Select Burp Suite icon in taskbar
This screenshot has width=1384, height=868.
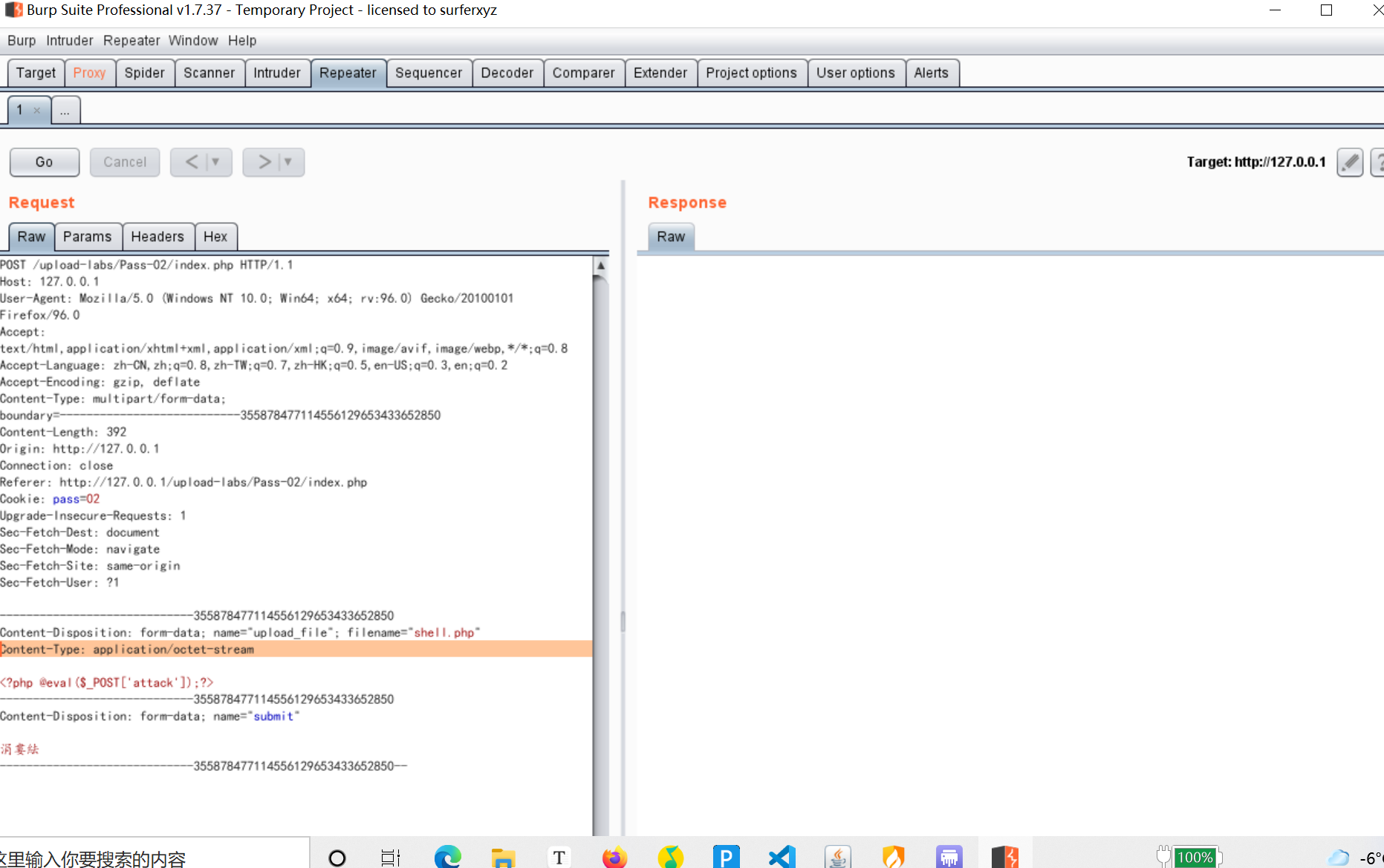(x=1005, y=858)
